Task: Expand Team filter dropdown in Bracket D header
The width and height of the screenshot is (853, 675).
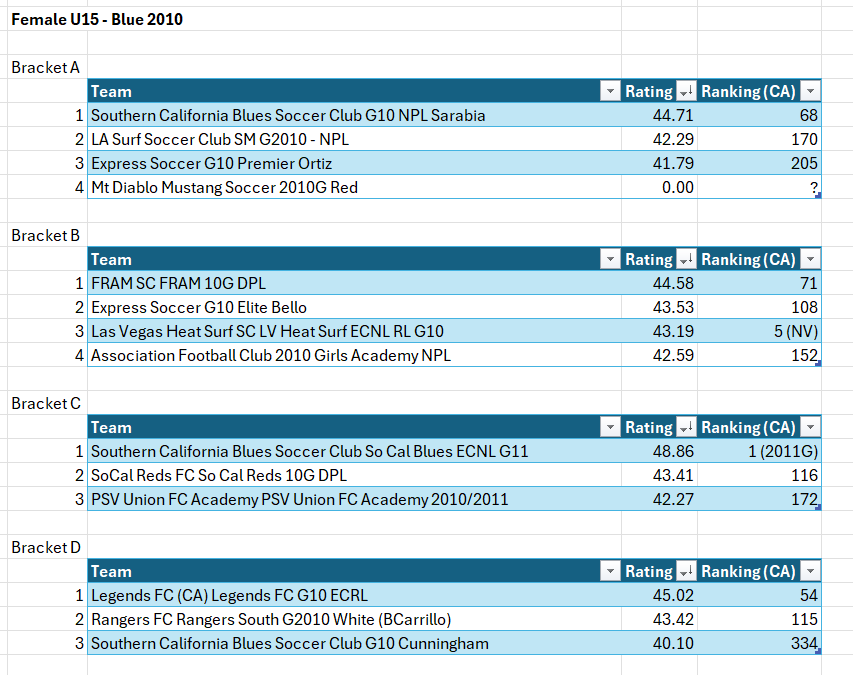Action: coord(609,571)
